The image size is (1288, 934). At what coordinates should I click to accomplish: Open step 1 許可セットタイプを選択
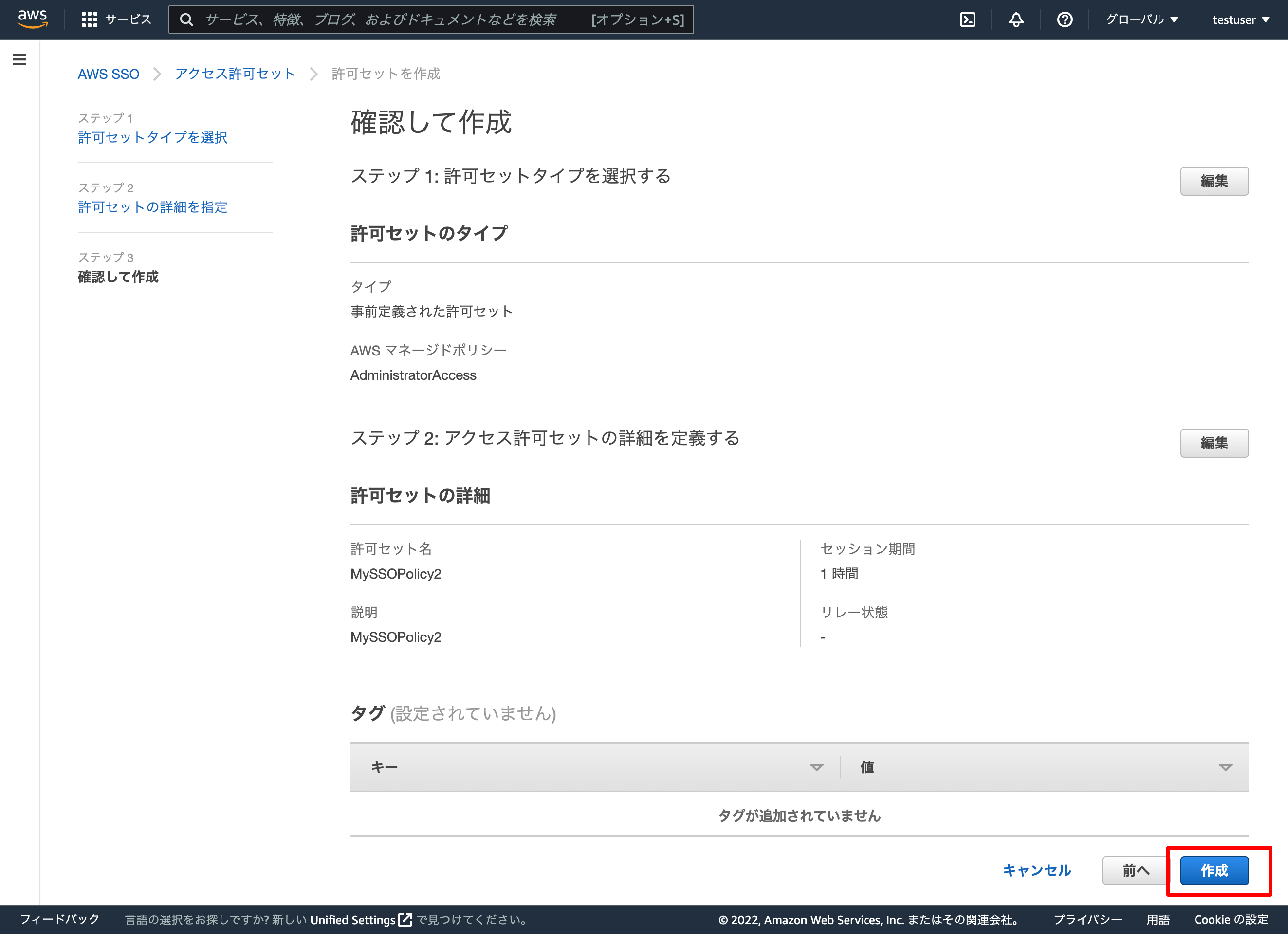coord(152,137)
